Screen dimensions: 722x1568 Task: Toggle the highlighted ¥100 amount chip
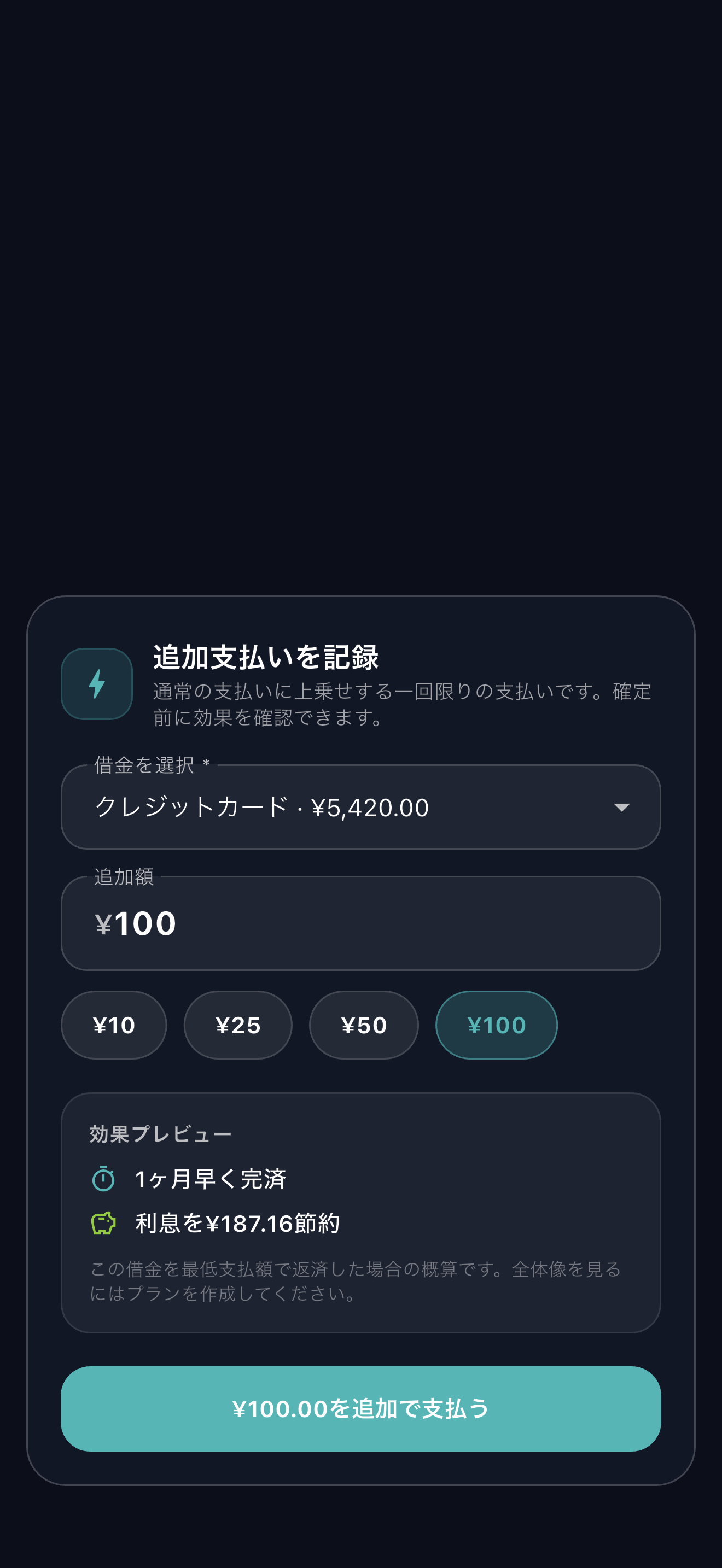coord(497,1025)
